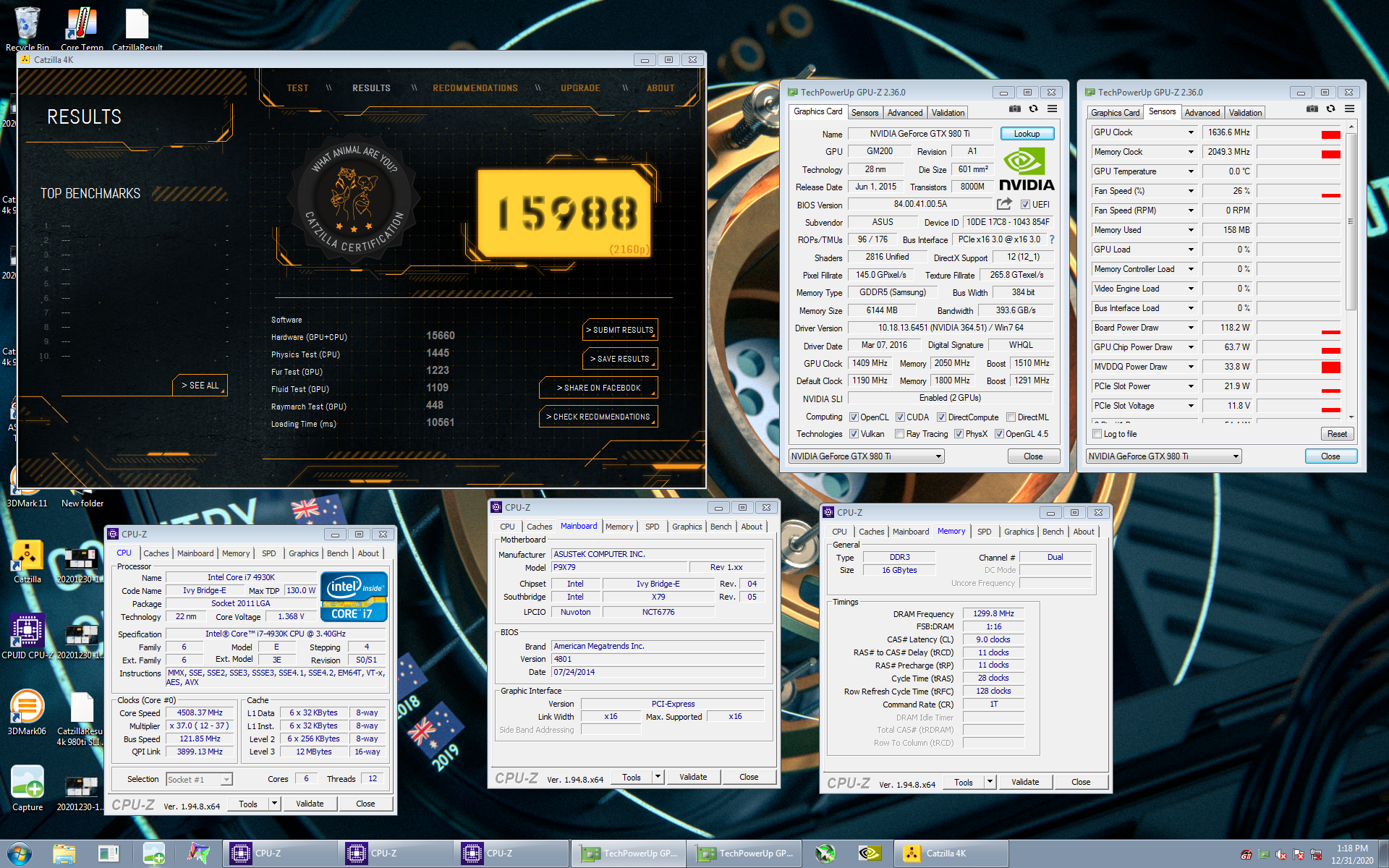Click the See All button under Top Benchmarks
1389x868 pixels.
tap(200, 386)
